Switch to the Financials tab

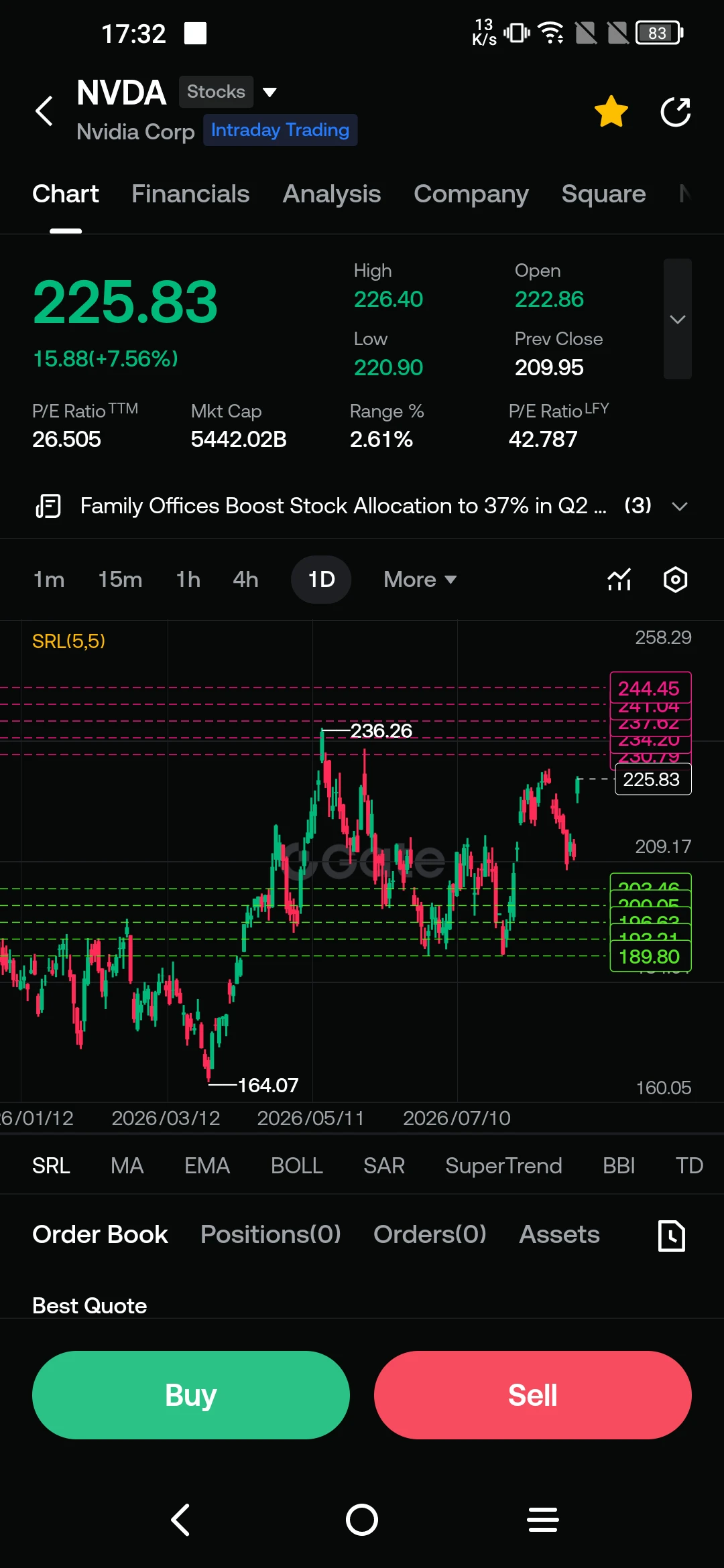[190, 194]
